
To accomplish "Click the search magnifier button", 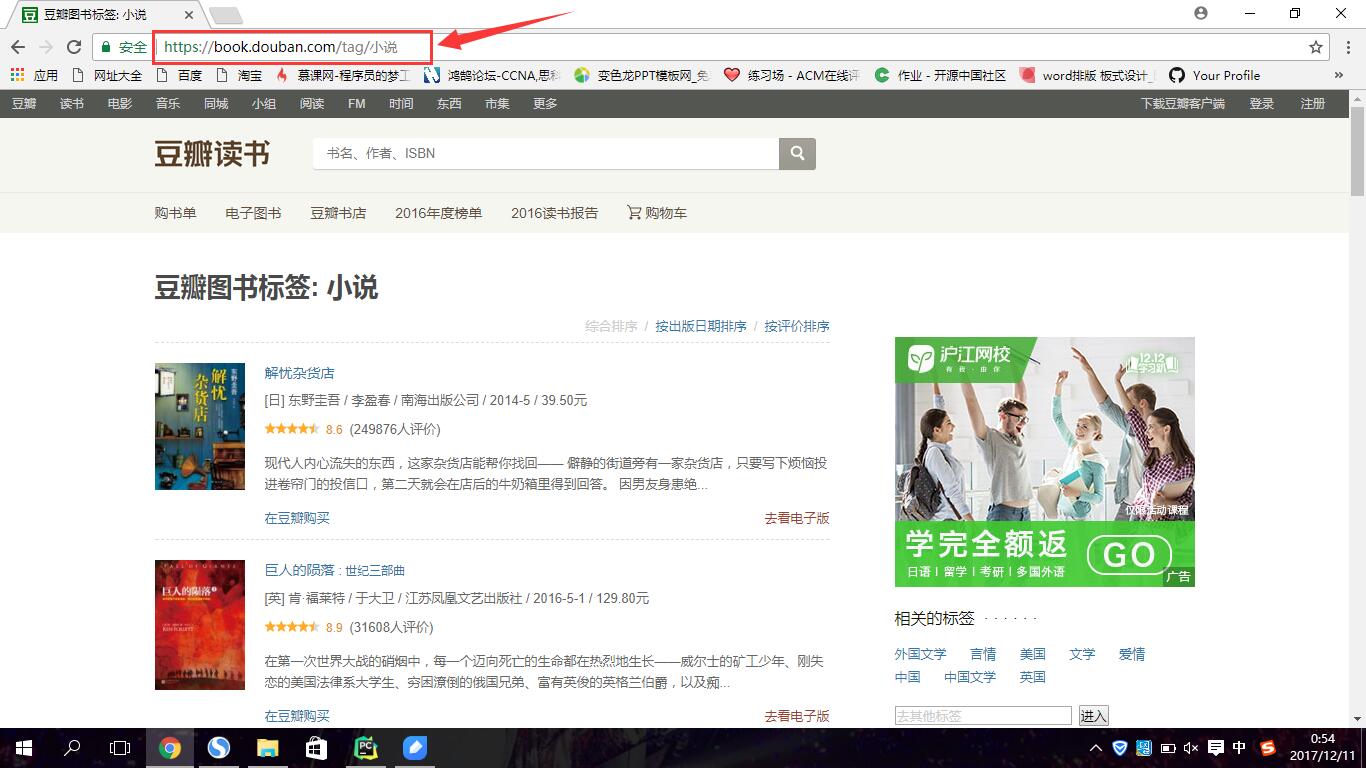I will tap(797, 154).
